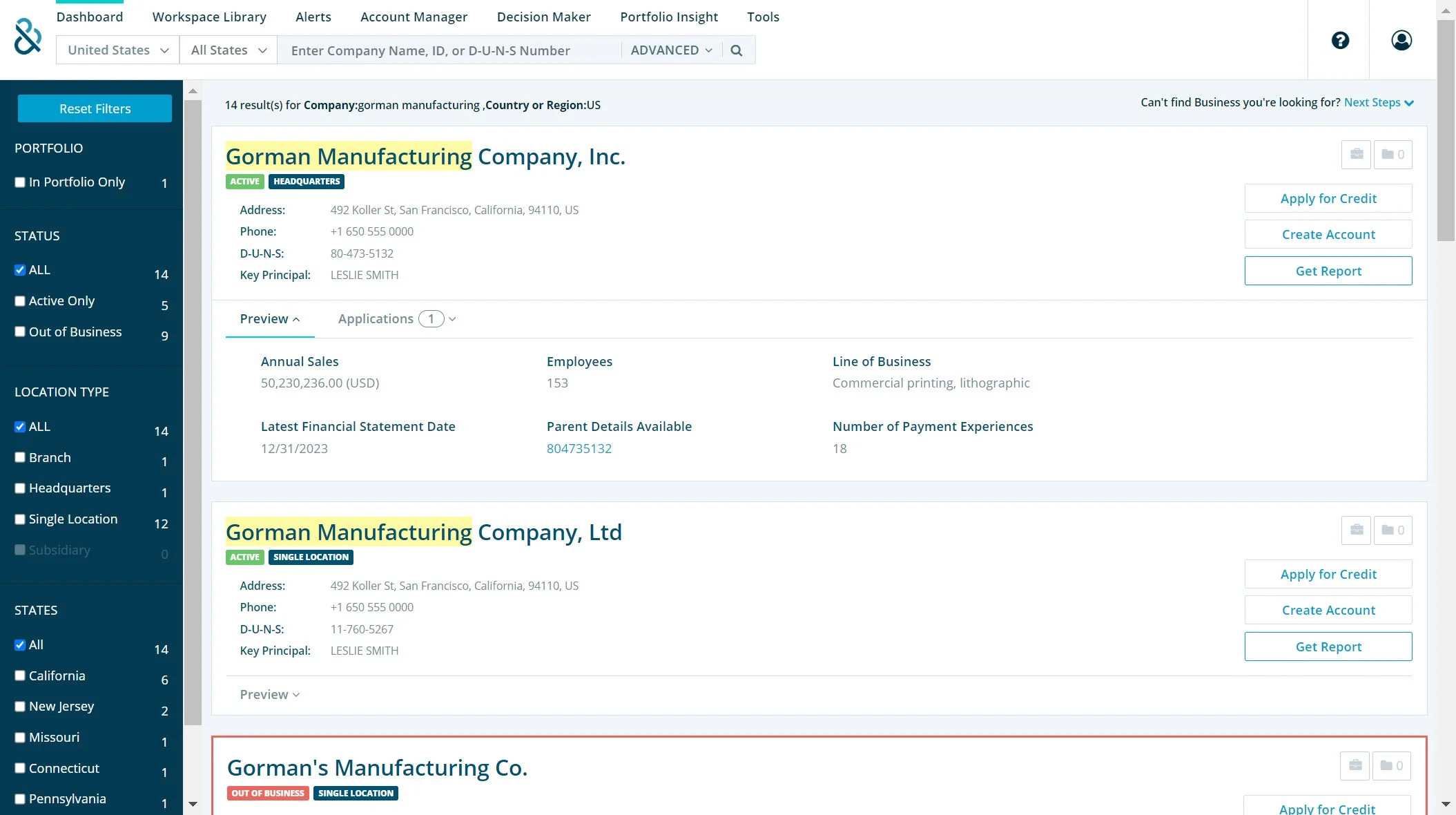Open Gorman's Manufacturing Co. title
This screenshot has height=815, width=1456.
pos(377,768)
